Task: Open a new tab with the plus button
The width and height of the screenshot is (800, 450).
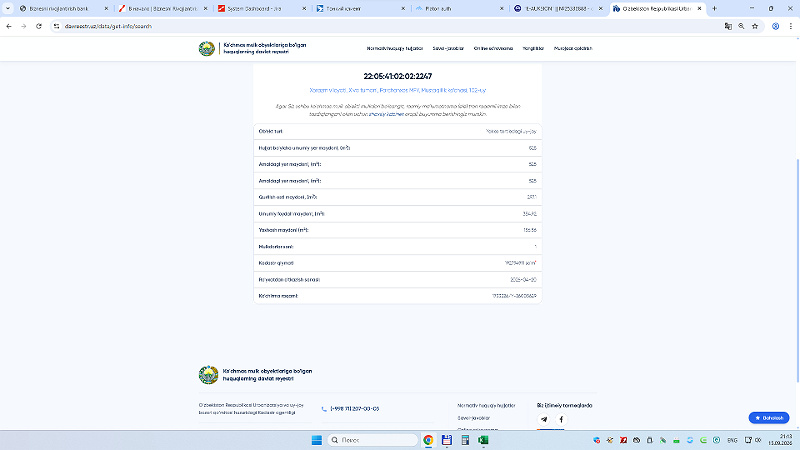Action: point(714,8)
